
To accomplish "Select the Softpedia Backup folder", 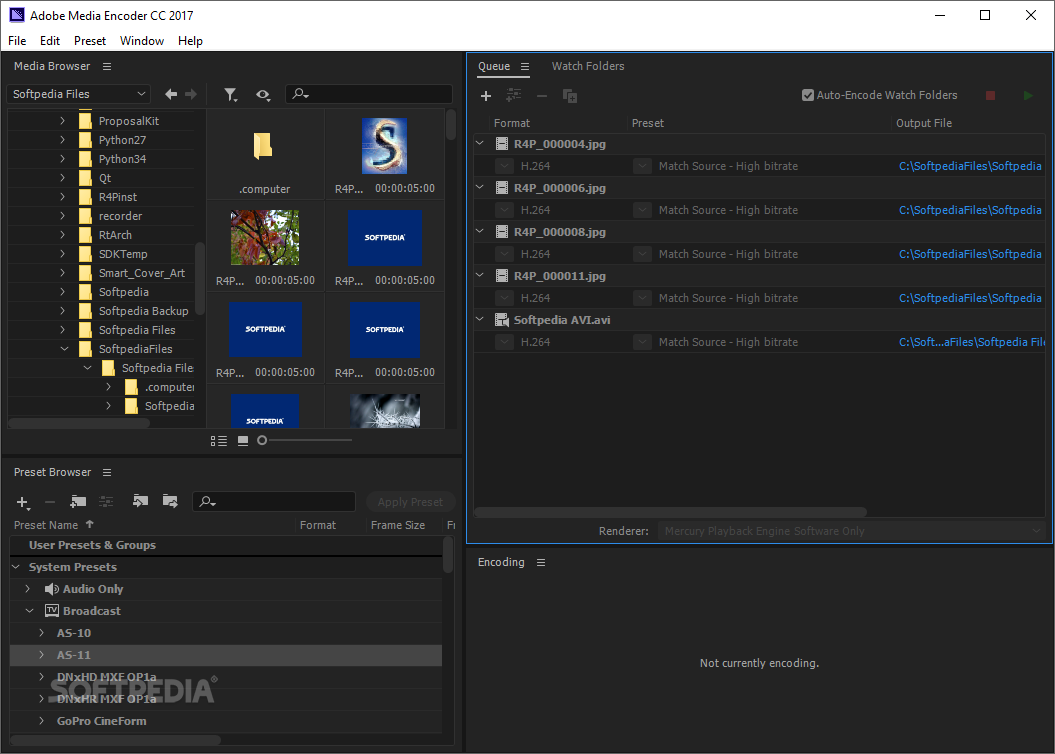I will [x=143, y=311].
